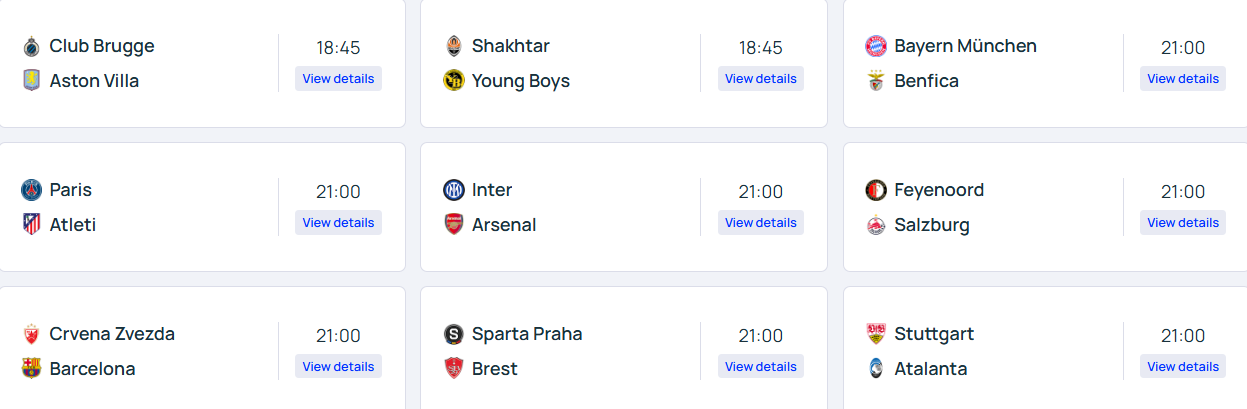Click the Bayern München club logo
1247x409 pixels.
876,46
